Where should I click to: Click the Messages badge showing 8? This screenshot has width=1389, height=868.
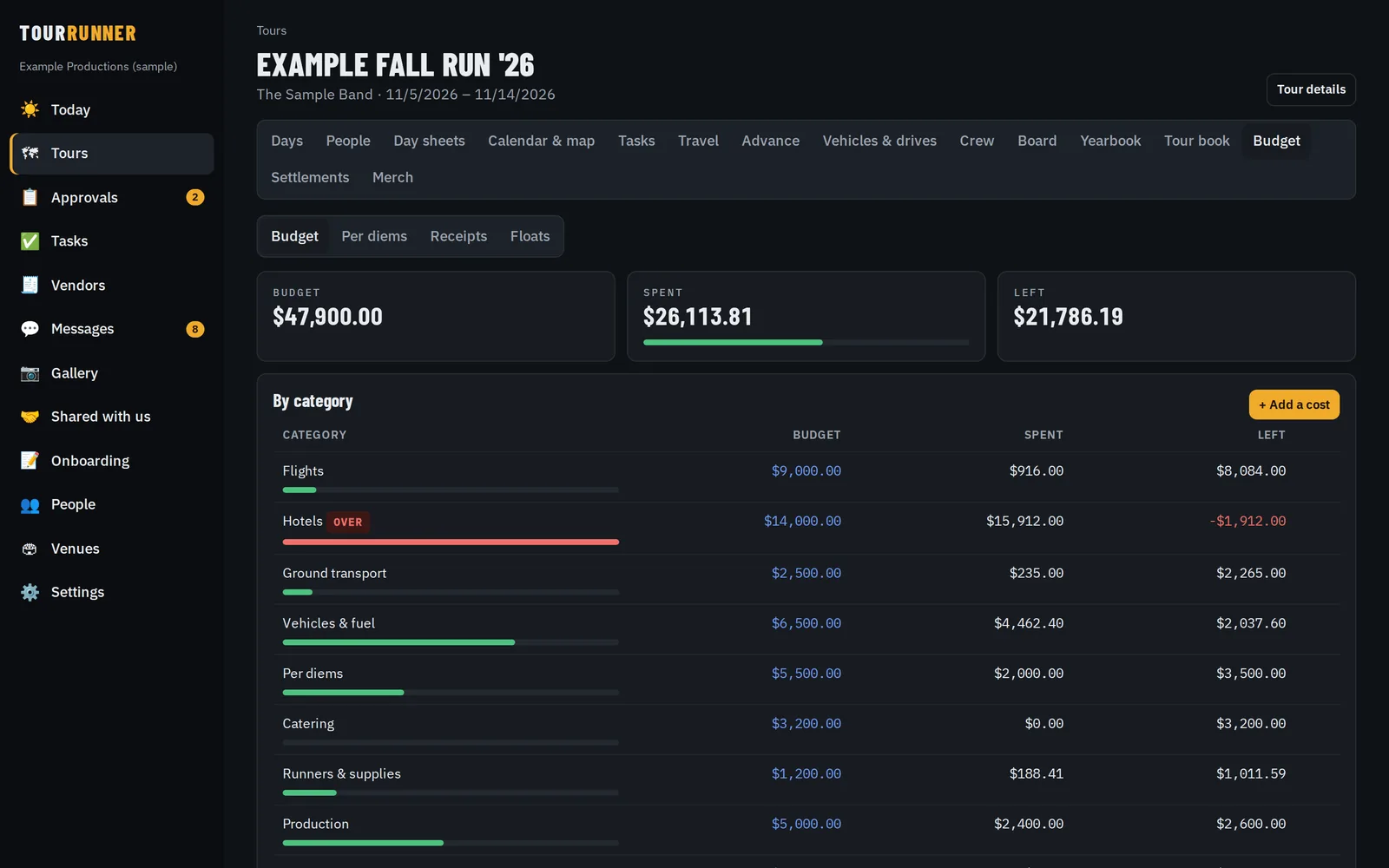point(195,329)
